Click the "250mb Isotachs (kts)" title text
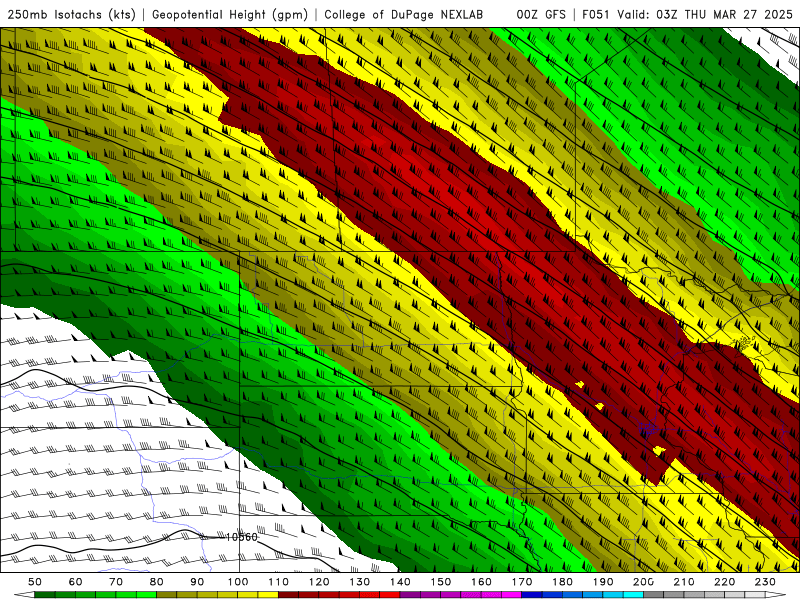This screenshot has width=800, height=600. pyautogui.click(x=71, y=14)
